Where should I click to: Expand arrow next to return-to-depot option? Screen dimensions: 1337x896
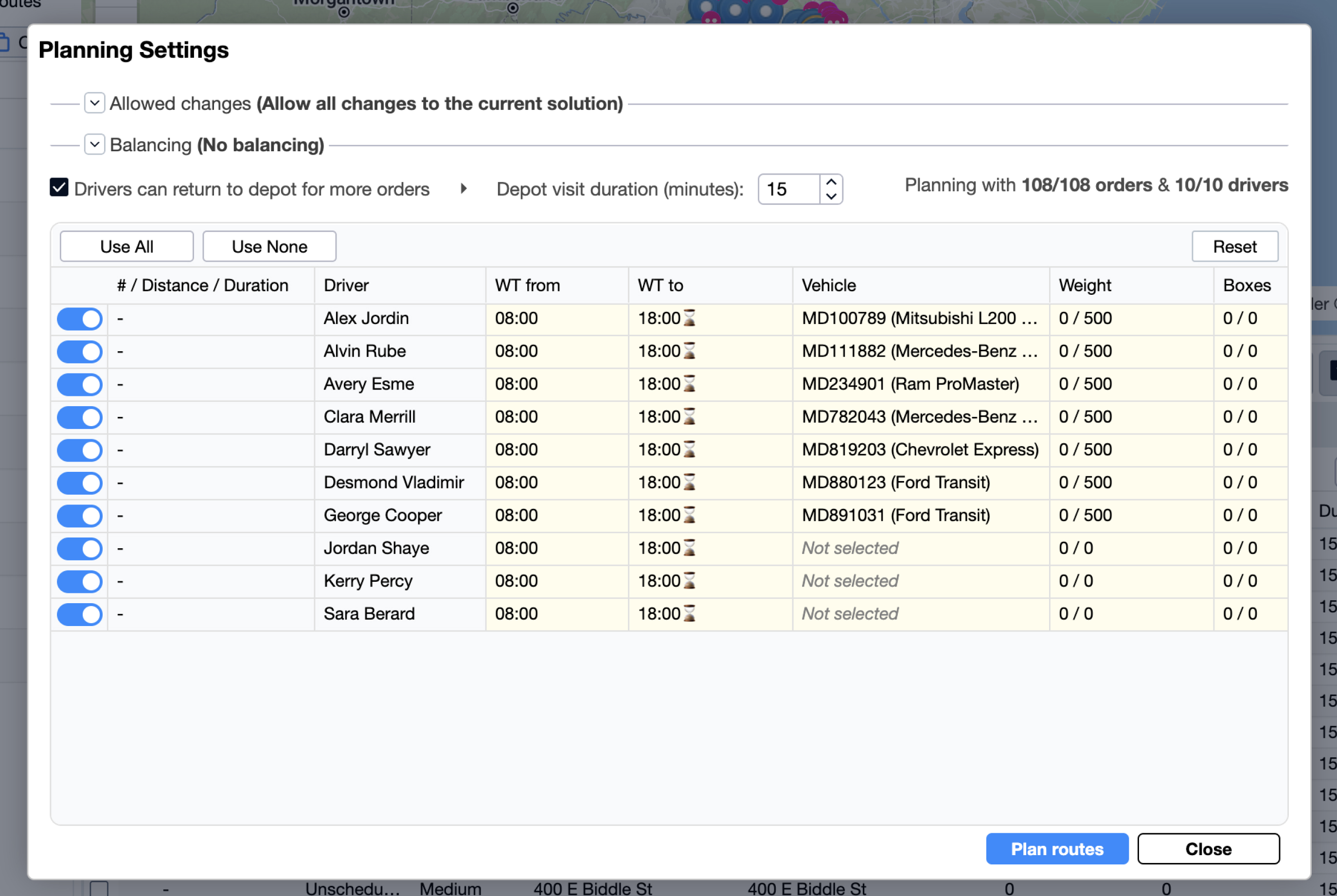tap(463, 189)
